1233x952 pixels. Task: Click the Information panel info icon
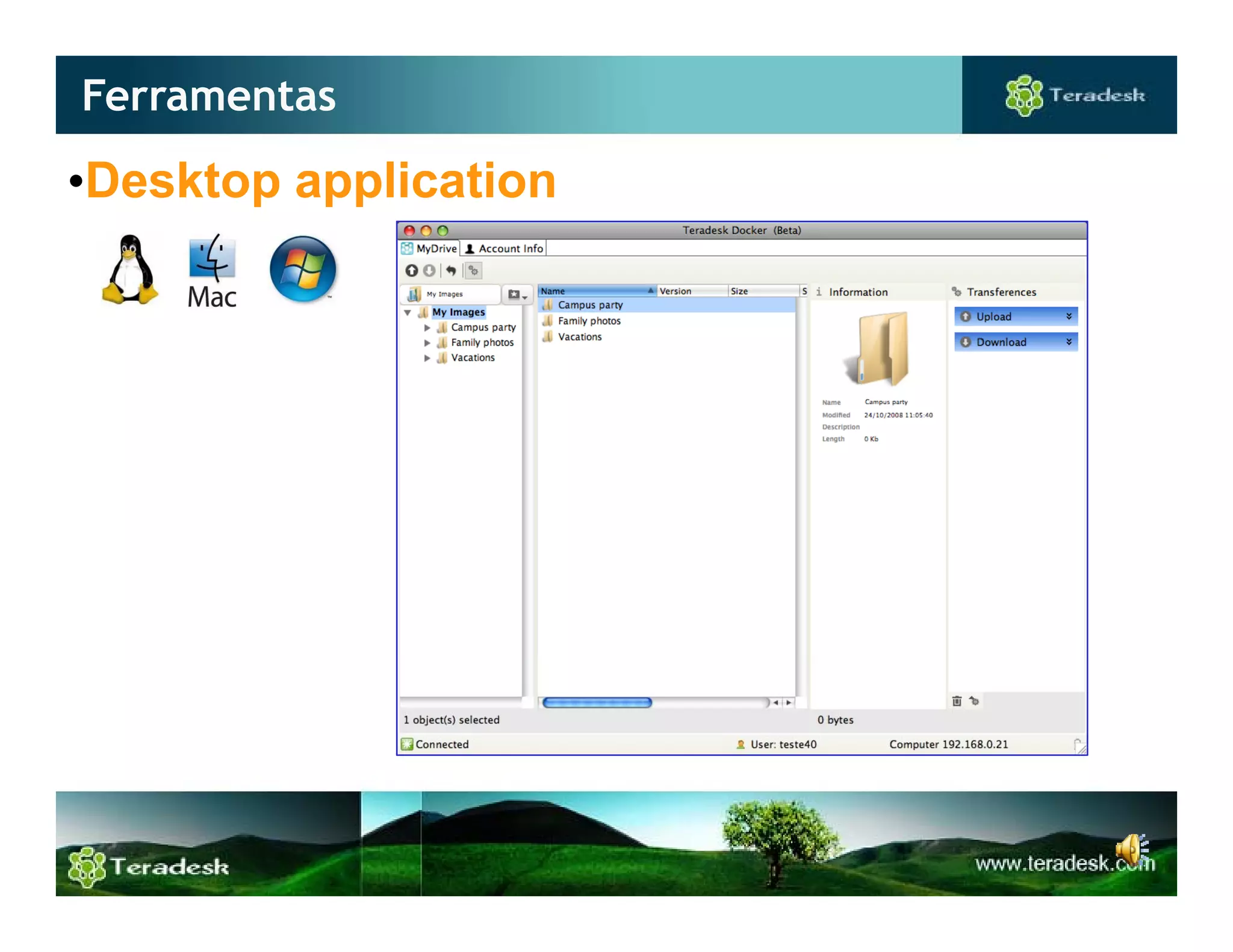point(819,292)
